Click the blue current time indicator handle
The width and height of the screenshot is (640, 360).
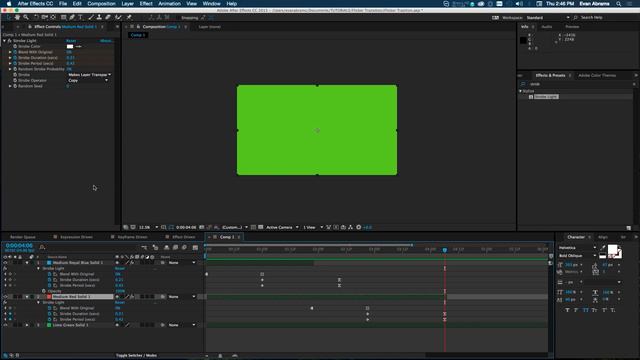(444, 250)
